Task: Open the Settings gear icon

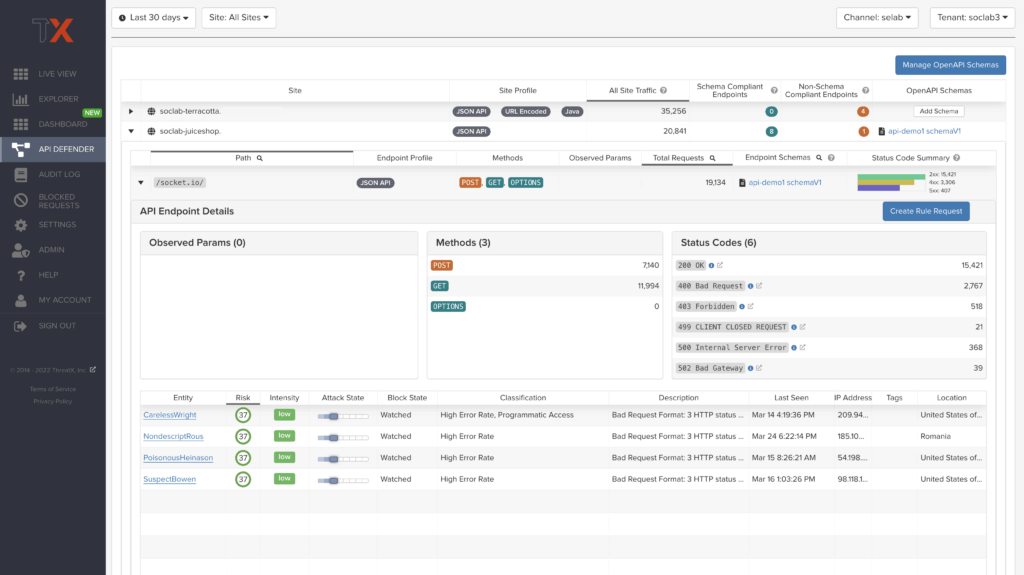Action: point(20,225)
